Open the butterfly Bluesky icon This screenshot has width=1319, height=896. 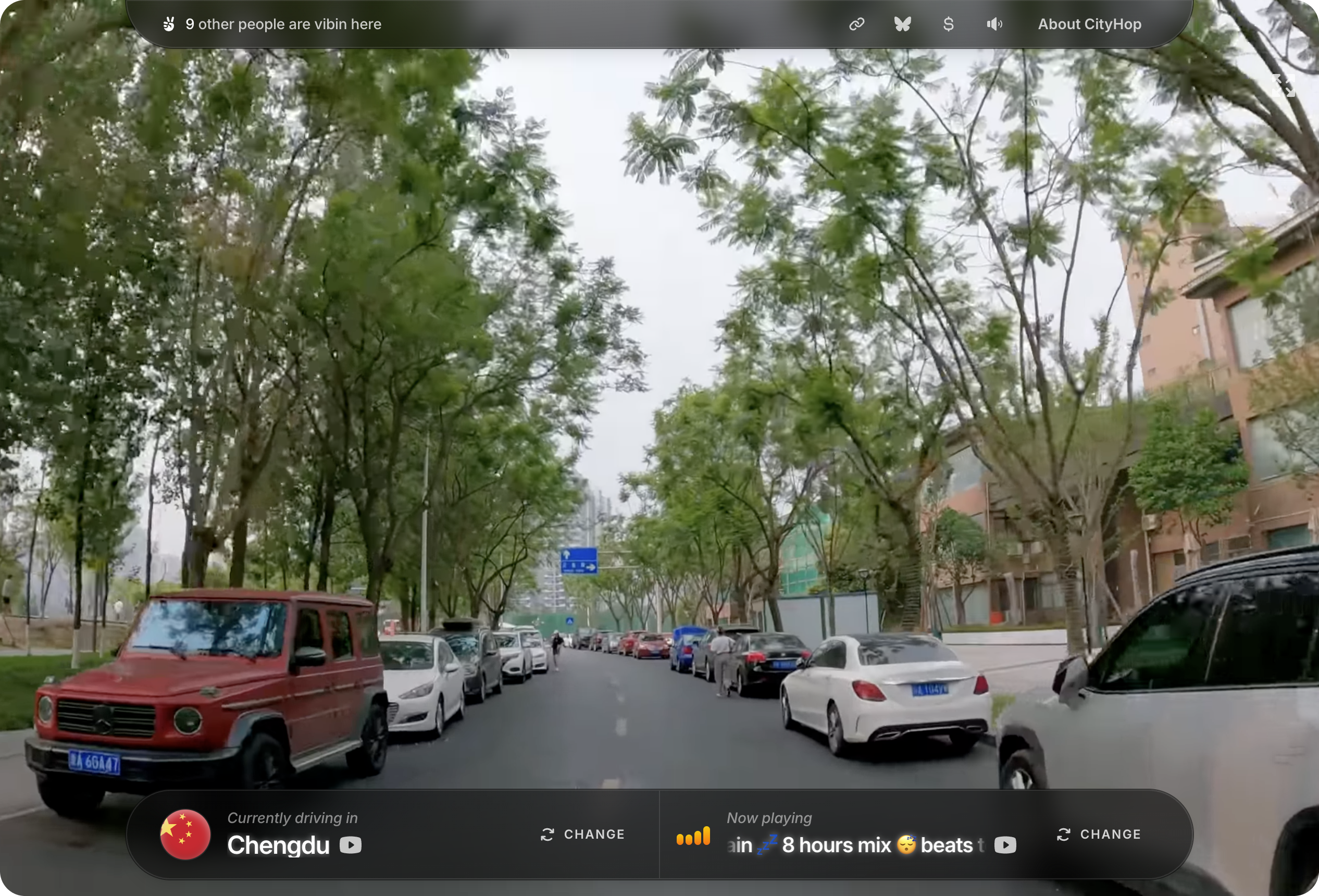click(x=902, y=24)
